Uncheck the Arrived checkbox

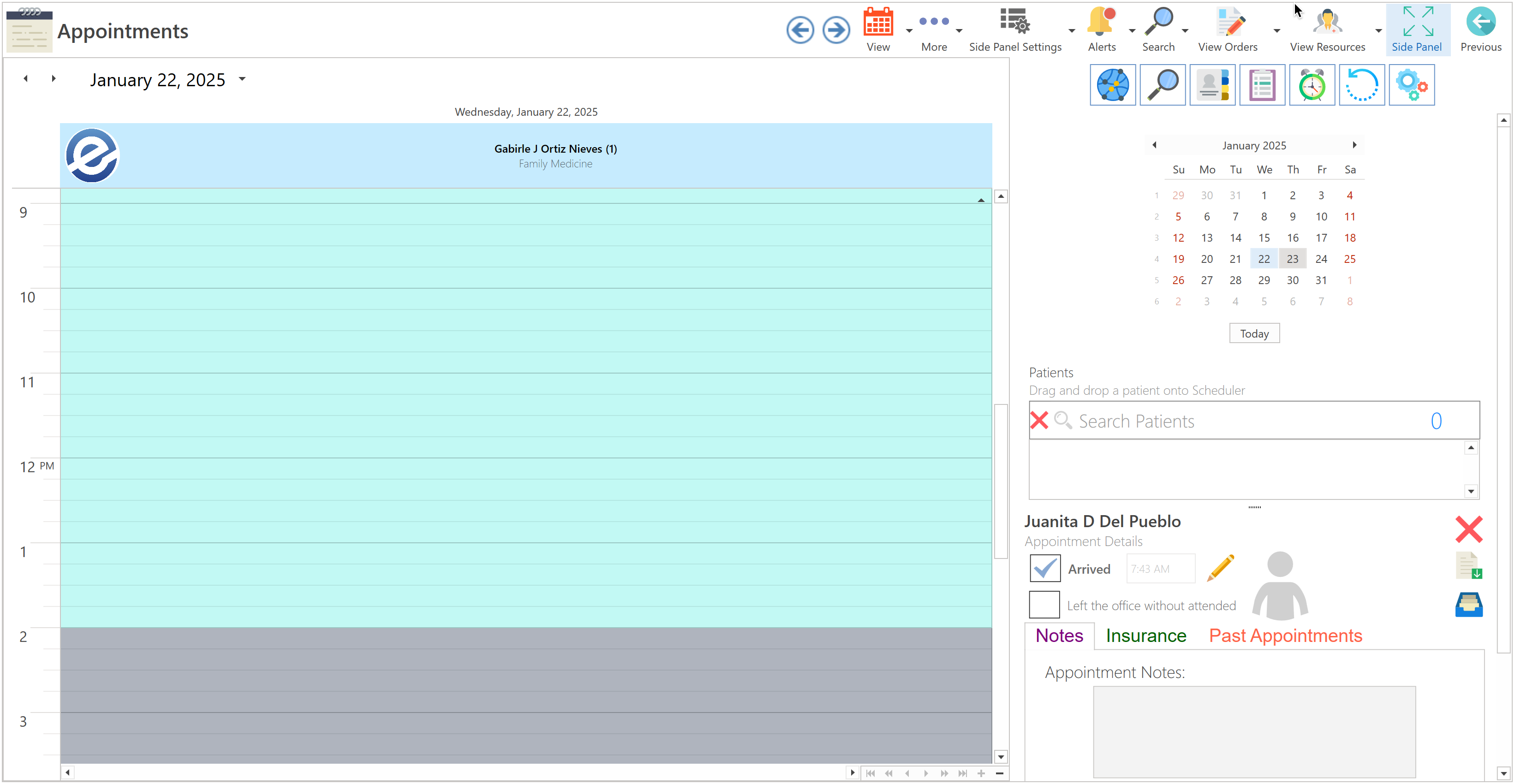tap(1045, 568)
